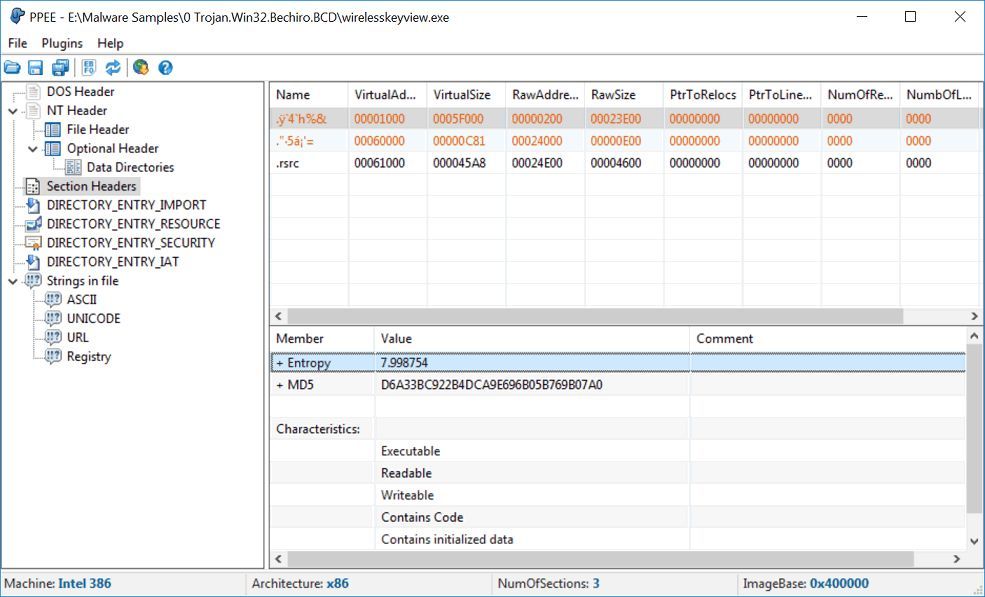The height and width of the screenshot is (597, 985).
Task: Click the FB/FQ toolbar icon
Action: pos(88,67)
